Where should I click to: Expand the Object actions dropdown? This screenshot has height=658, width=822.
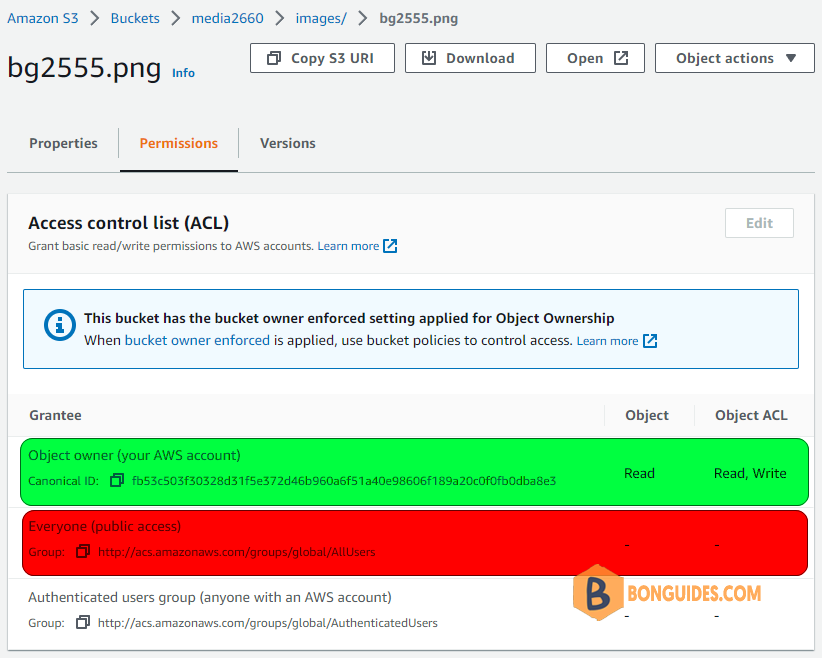pyautogui.click(x=734, y=58)
